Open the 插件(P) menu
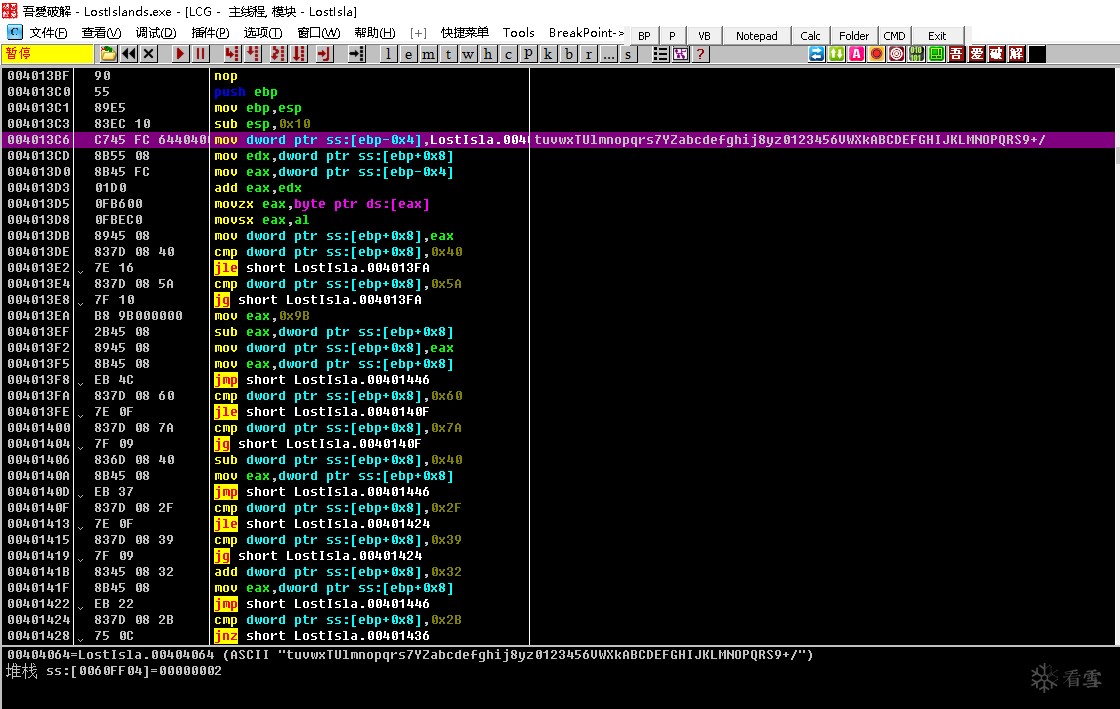 pyautogui.click(x=210, y=33)
